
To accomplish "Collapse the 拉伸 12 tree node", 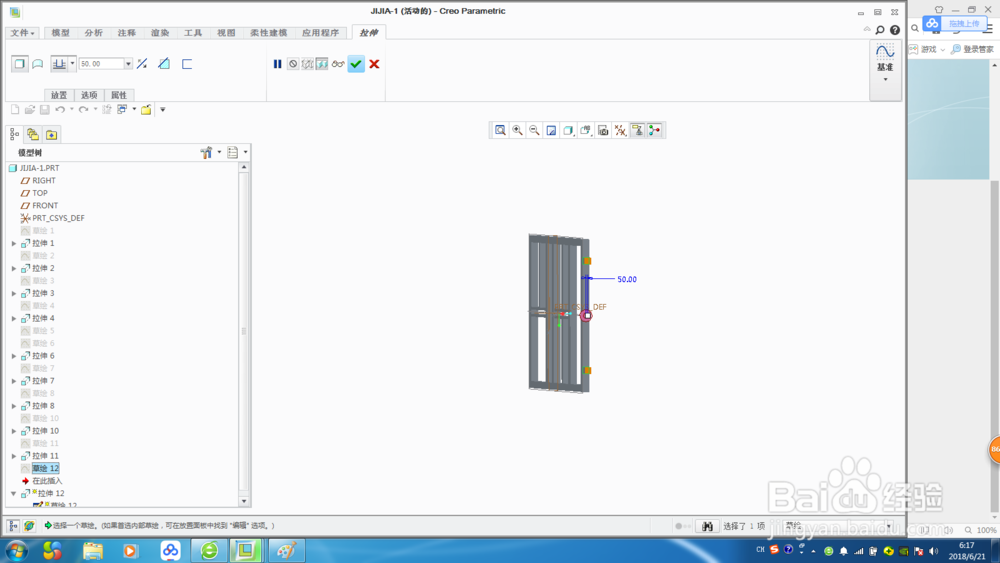I will (14, 494).
